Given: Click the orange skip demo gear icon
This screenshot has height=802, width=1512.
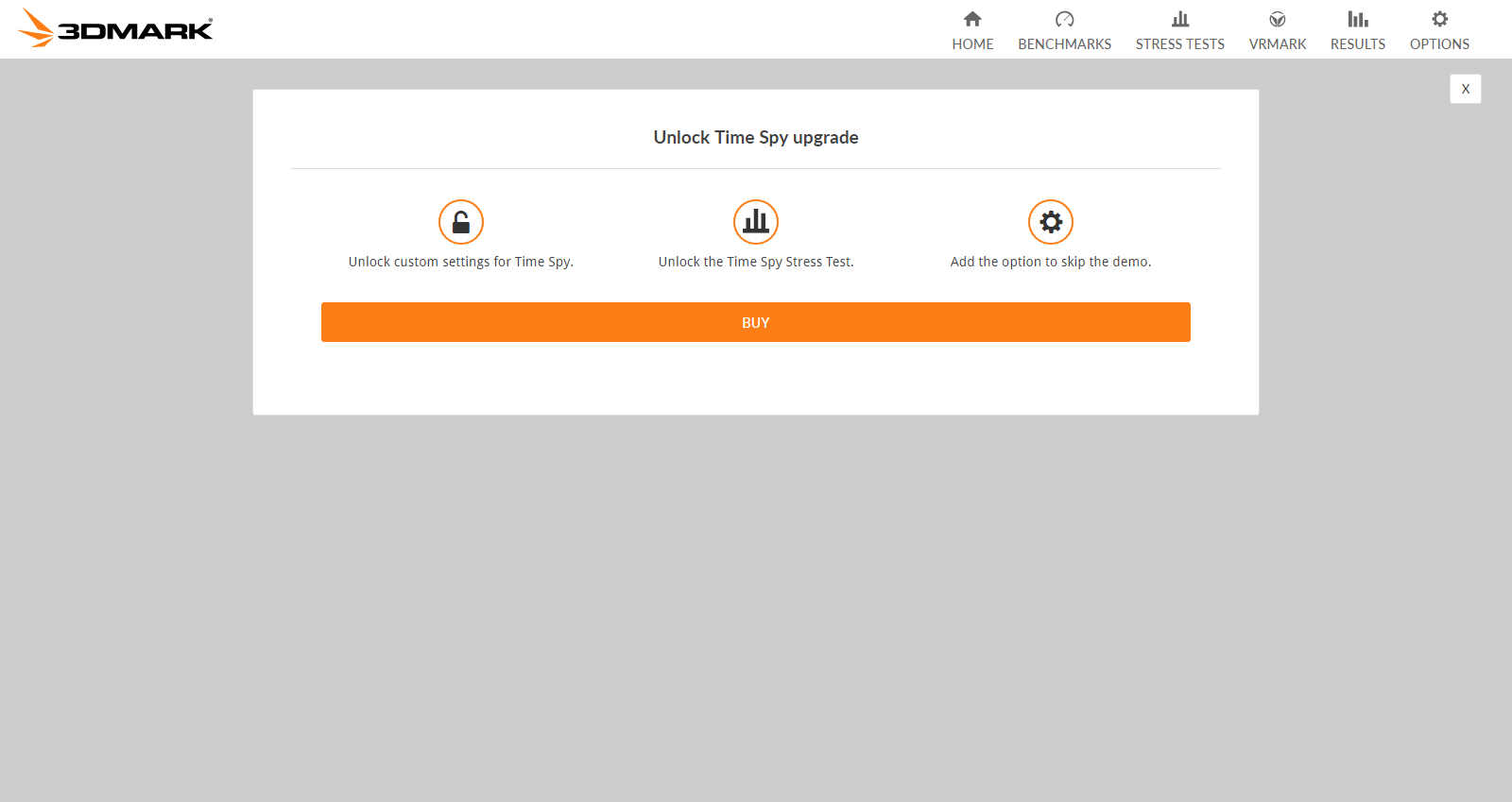Looking at the screenshot, I should pyautogui.click(x=1051, y=222).
